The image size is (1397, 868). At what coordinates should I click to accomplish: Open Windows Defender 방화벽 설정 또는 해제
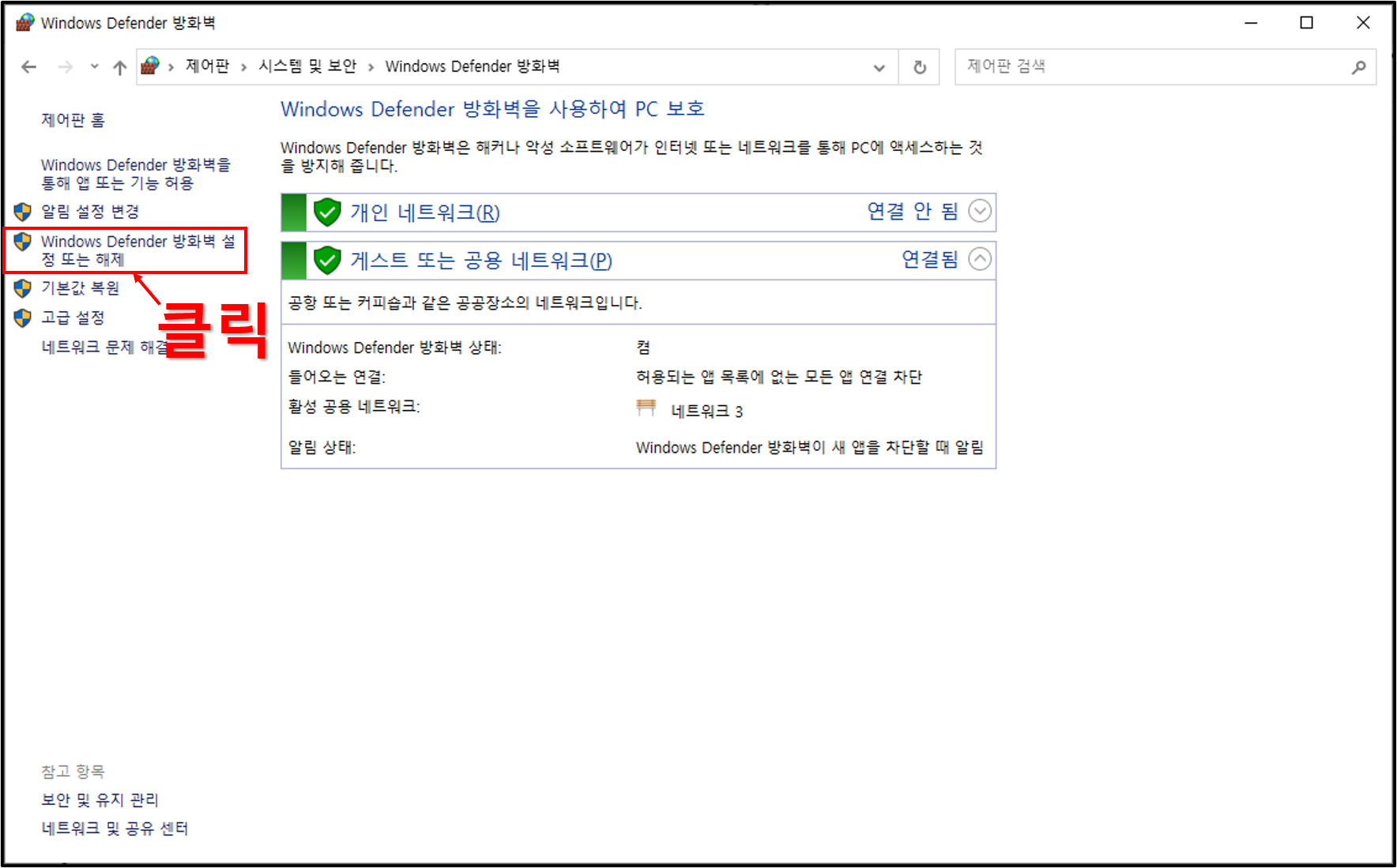[138, 250]
